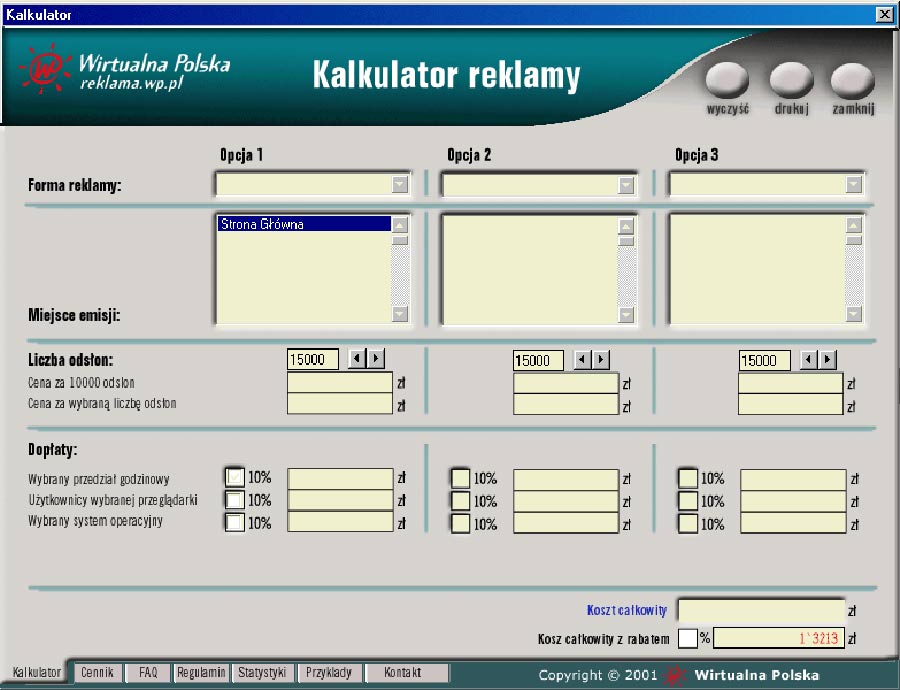Decrease Opcja 3 liczba odsłon with the left arrow

click(808, 360)
